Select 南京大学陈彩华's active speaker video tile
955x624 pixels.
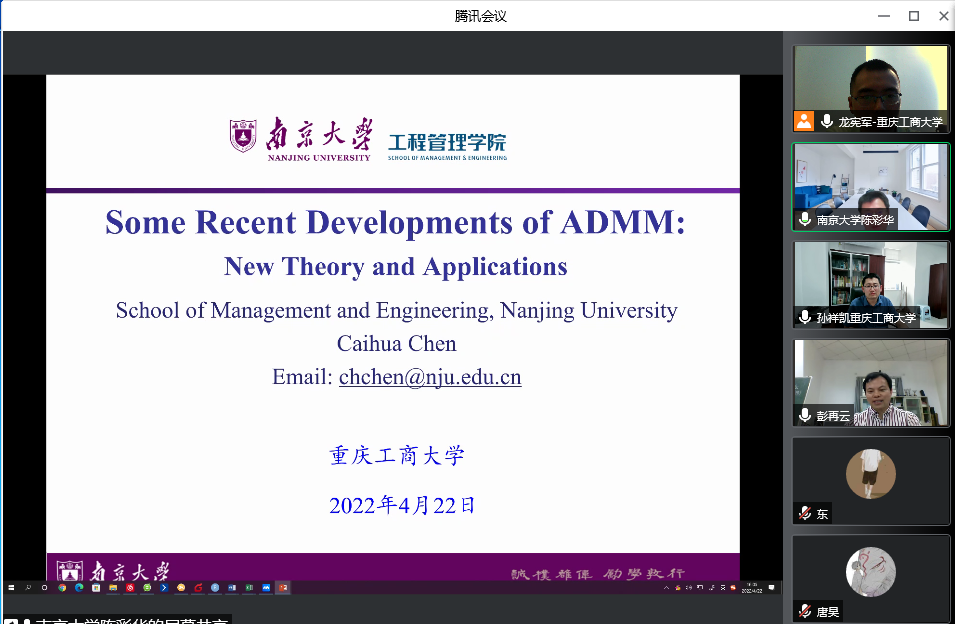point(870,180)
